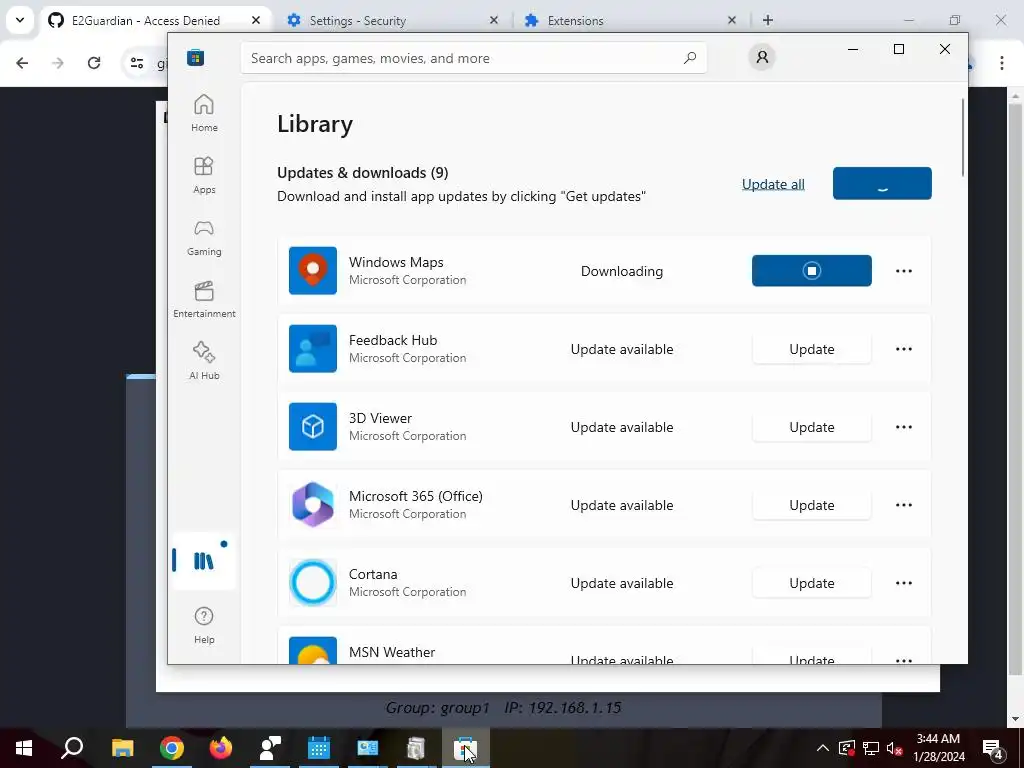Click the Microsoft Store logo icon

pyautogui.click(x=195, y=58)
